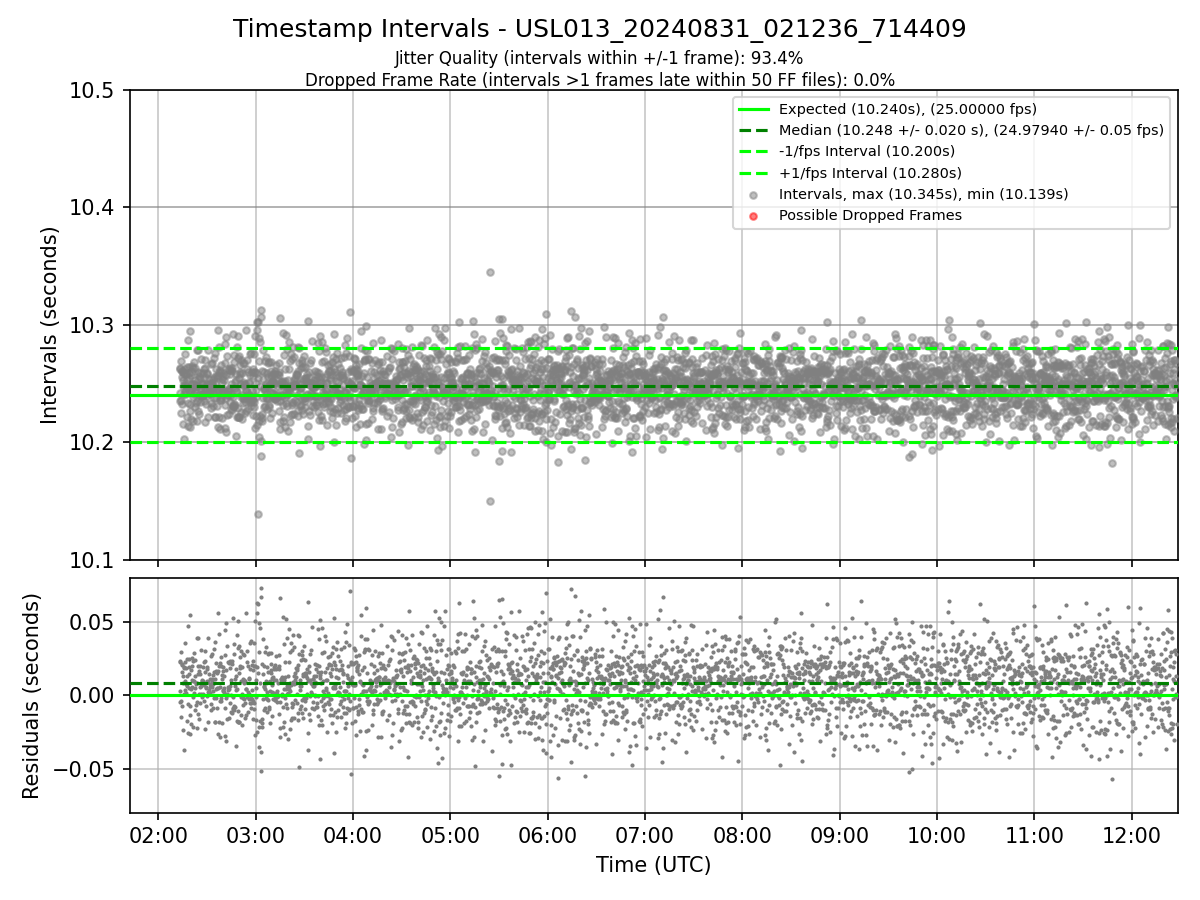Click legend entry 'Intervals, max (10.345s), min (10.139s)'
This screenshot has width=1200, height=900.
pos(924,194)
